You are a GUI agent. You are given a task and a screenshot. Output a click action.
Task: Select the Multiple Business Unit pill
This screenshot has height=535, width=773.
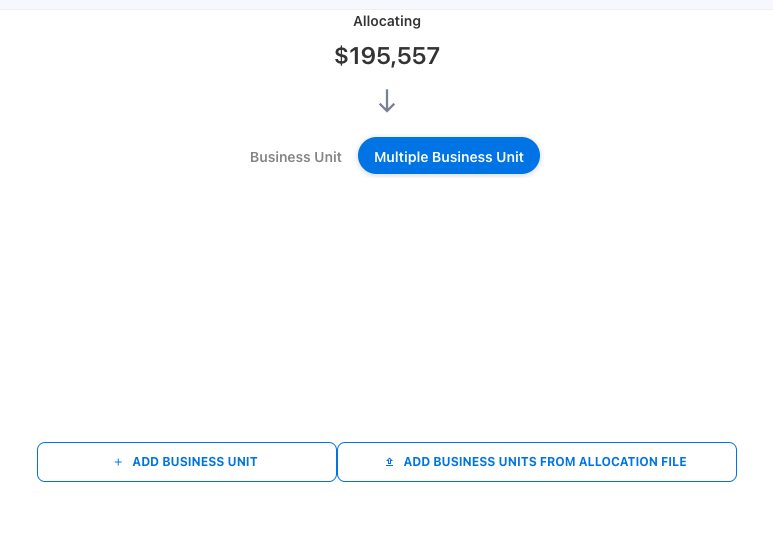[x=448, y=157]
